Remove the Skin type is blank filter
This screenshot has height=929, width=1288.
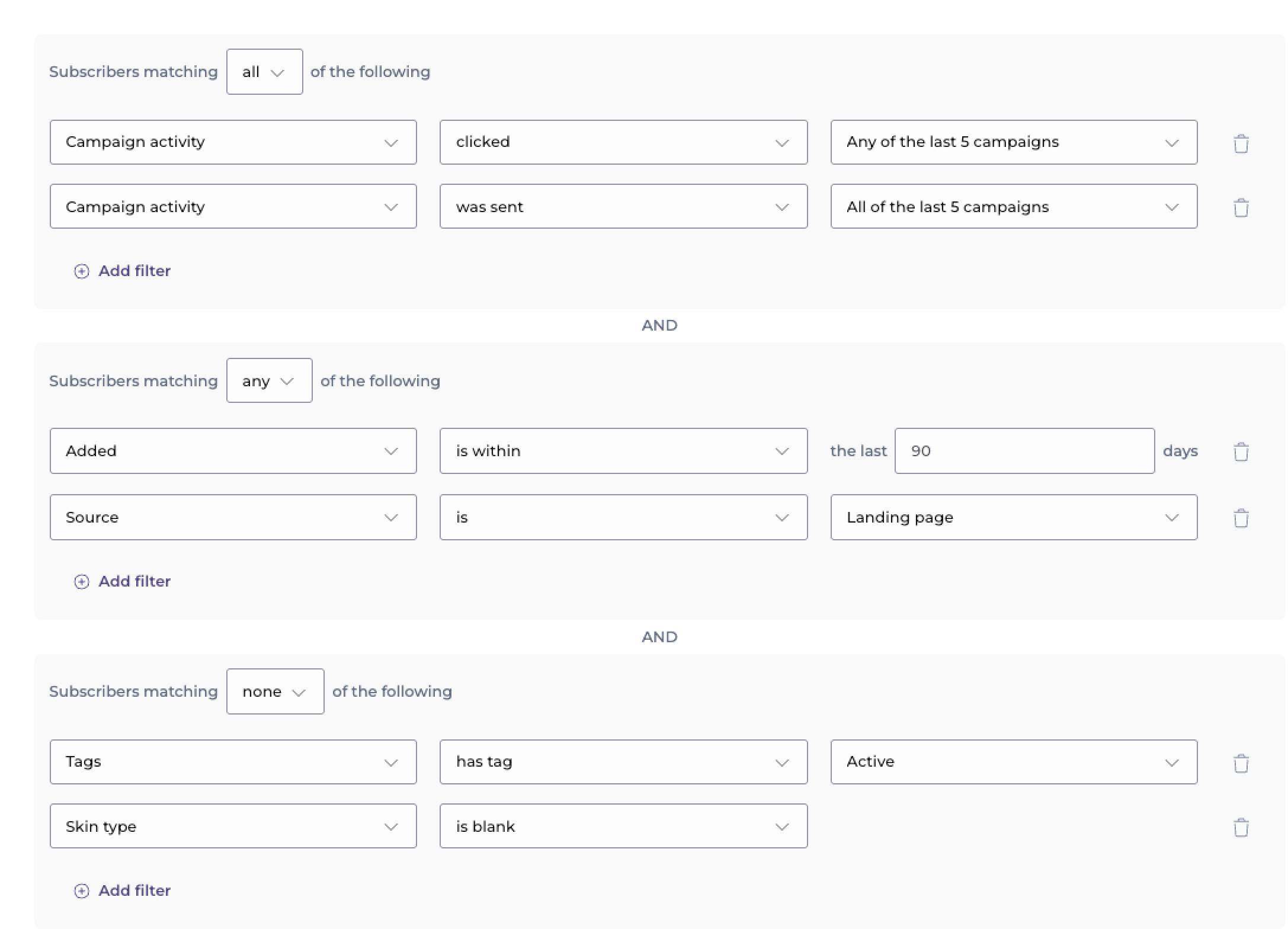click(x=1241, y=827)
